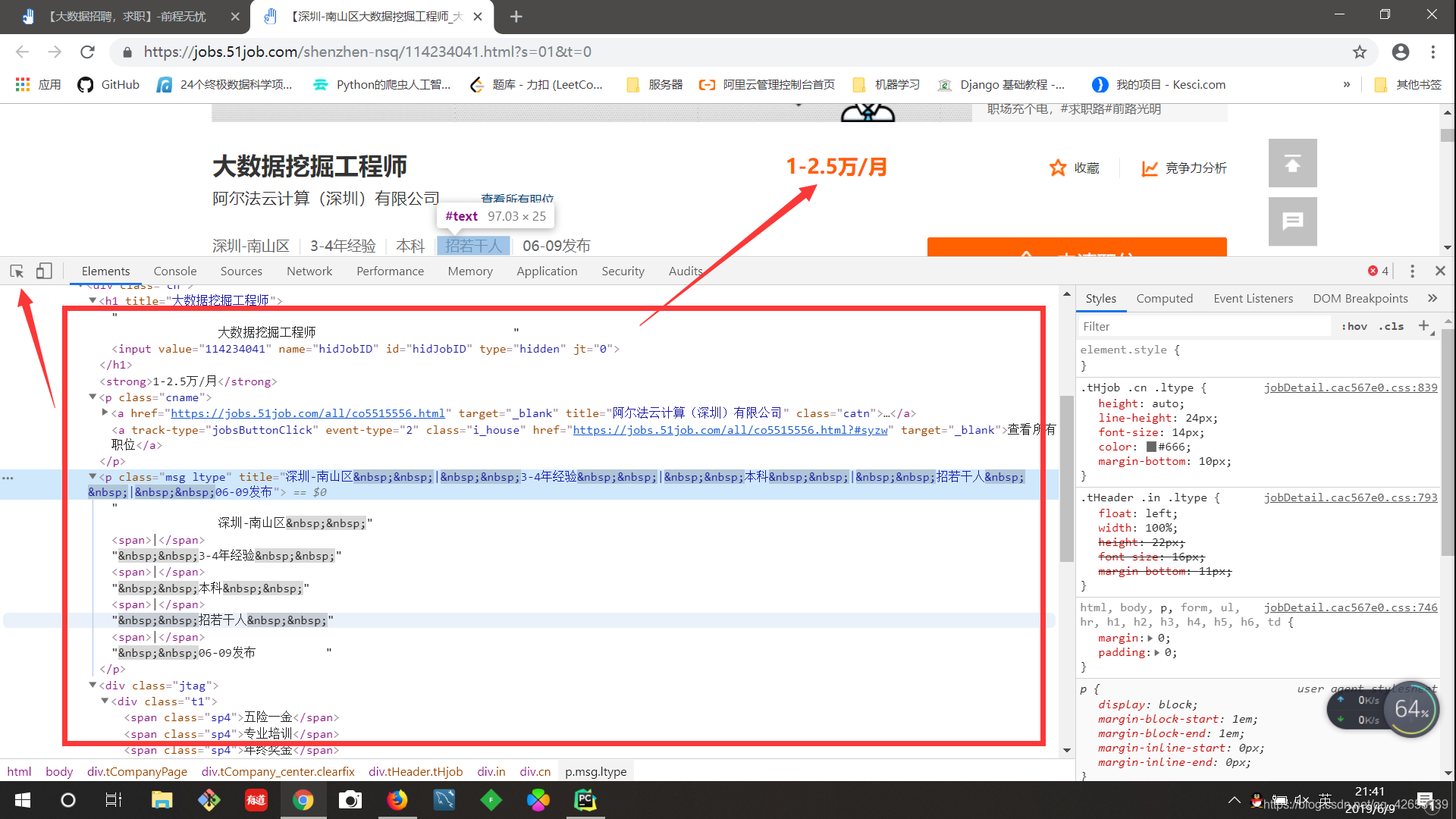Switch to the Application tab
This screenshot has width=1456, height=819.
[547, 271]
